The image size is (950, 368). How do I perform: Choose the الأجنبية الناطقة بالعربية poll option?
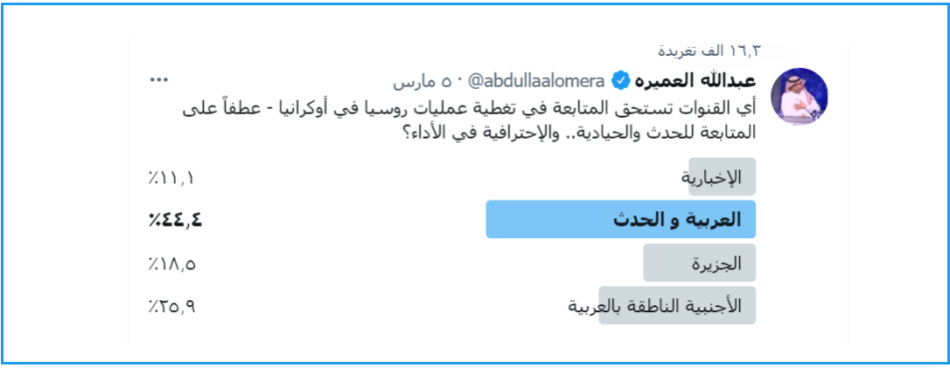(x=677, y=306)
